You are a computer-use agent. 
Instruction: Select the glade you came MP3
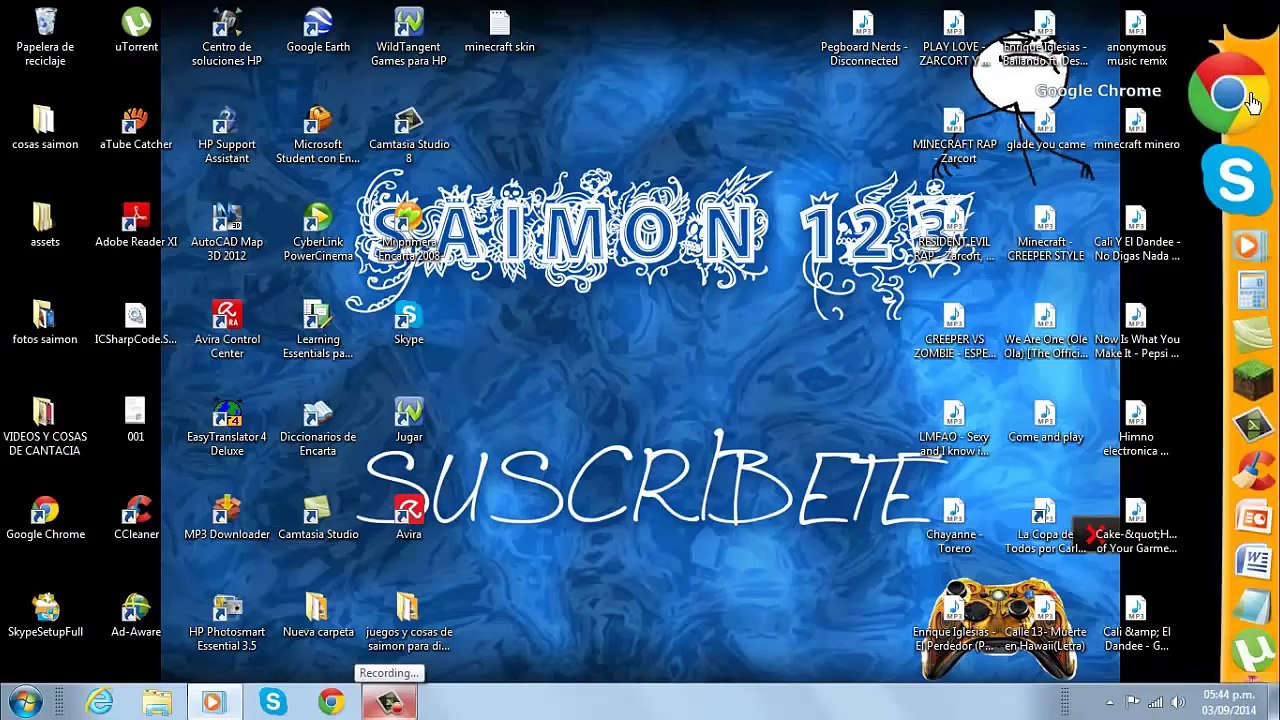point(1046,127)
